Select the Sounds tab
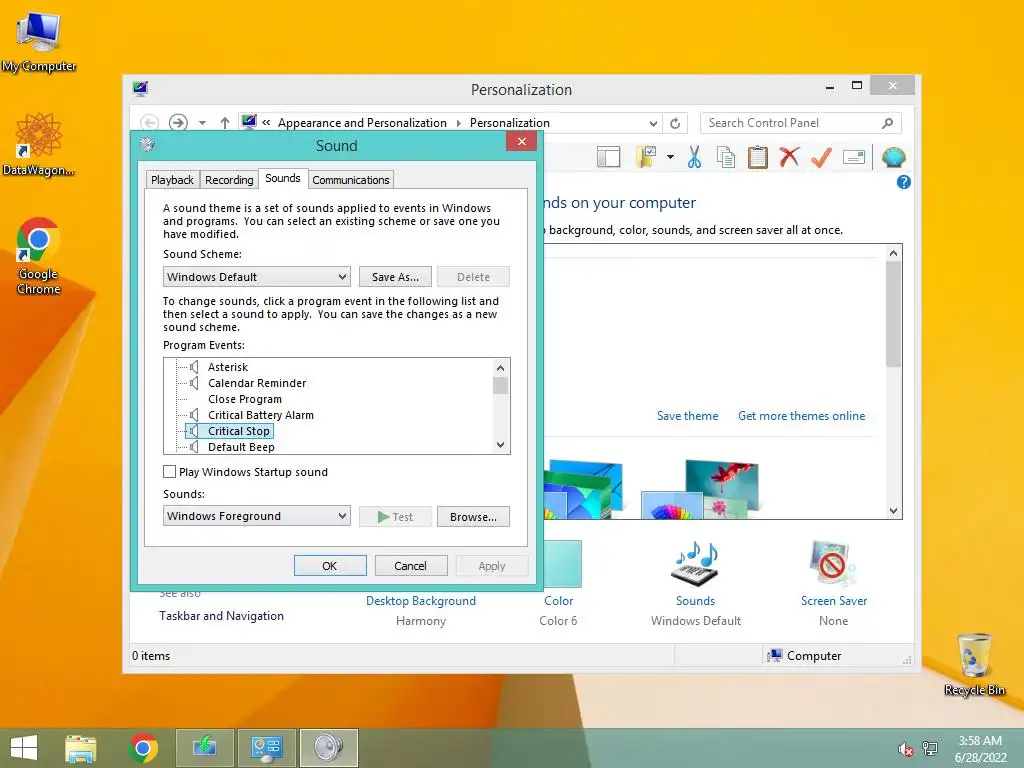This screenshot has height=768, width=1024. tap(283, 178)
